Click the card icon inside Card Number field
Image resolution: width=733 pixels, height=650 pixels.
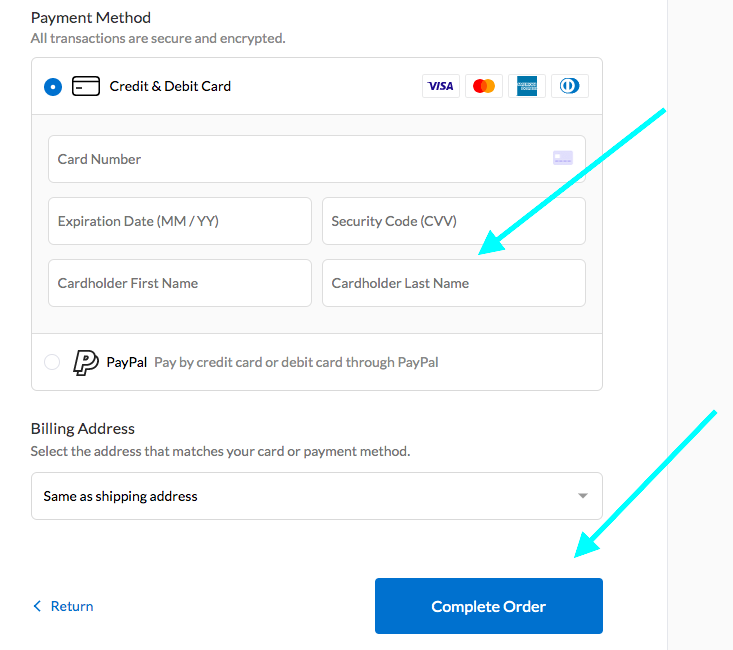[563, 158]
